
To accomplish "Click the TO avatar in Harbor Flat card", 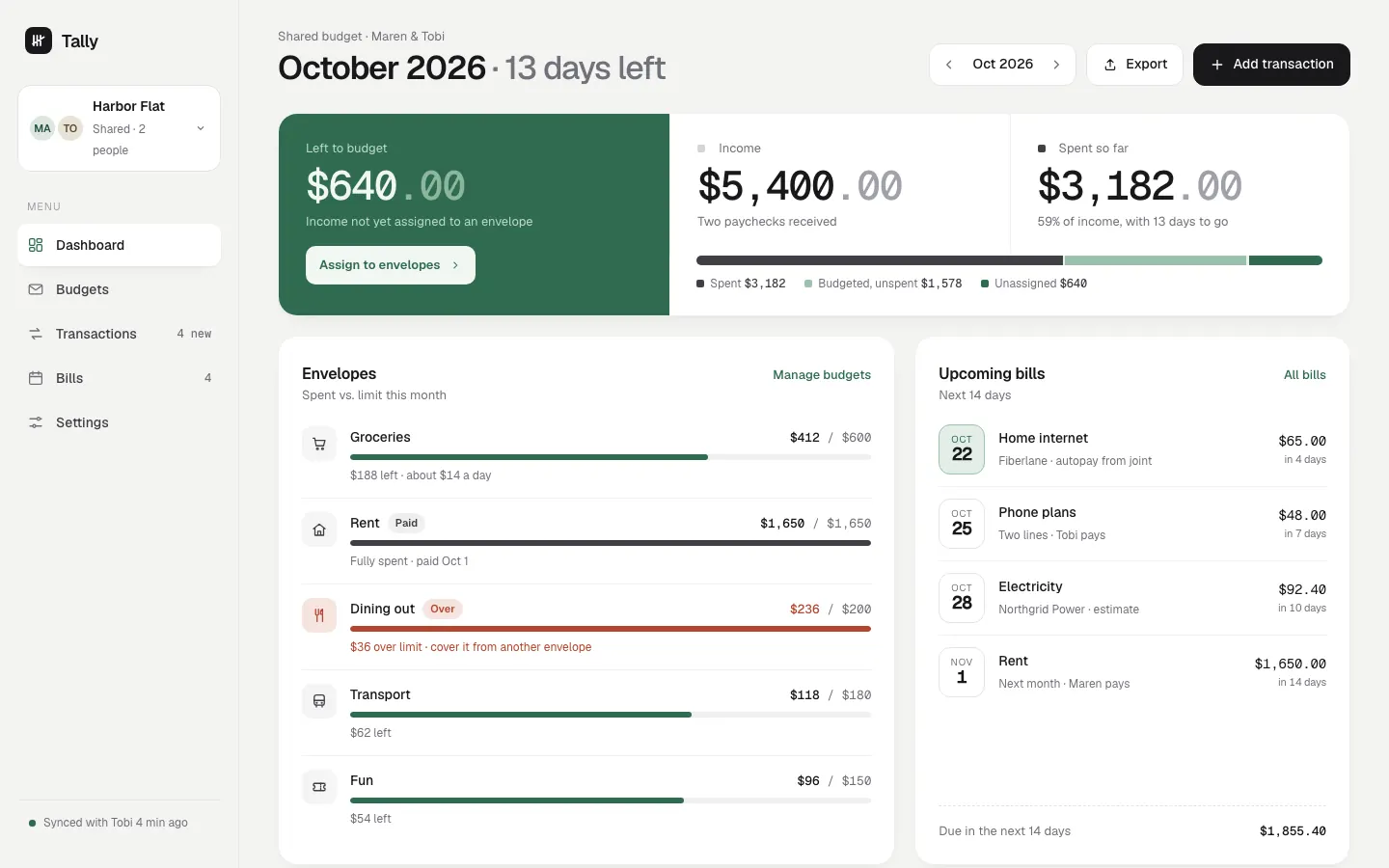I will pyautogui.click(x=70, y=128).
